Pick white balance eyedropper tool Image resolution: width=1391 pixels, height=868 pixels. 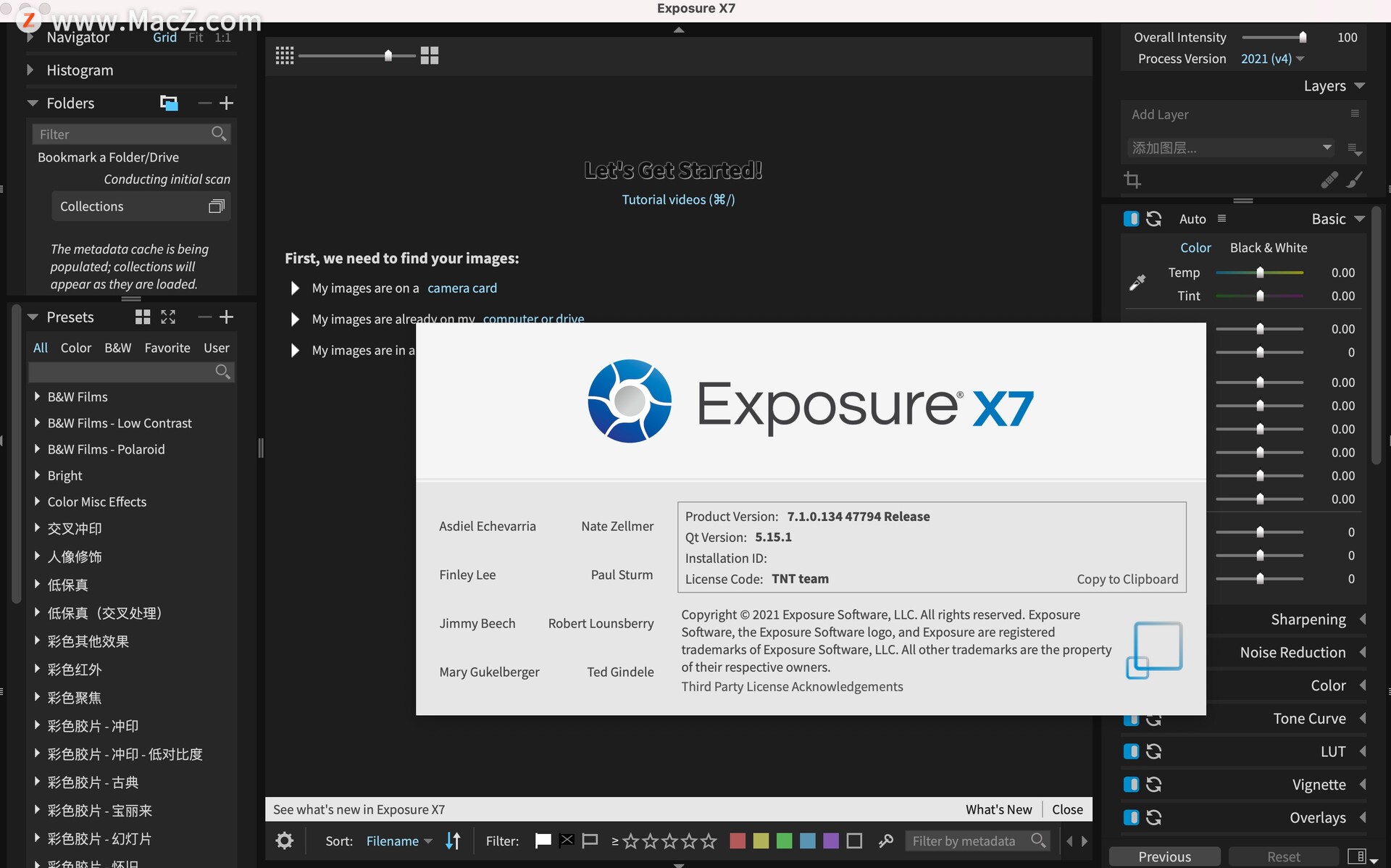tap(1137, 283)
